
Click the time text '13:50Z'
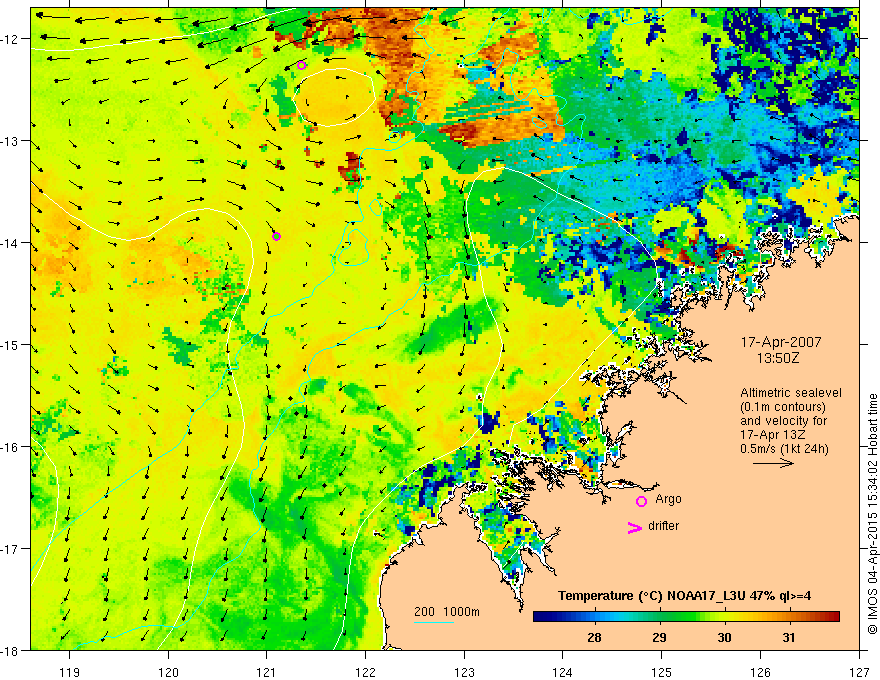point(778,358)
